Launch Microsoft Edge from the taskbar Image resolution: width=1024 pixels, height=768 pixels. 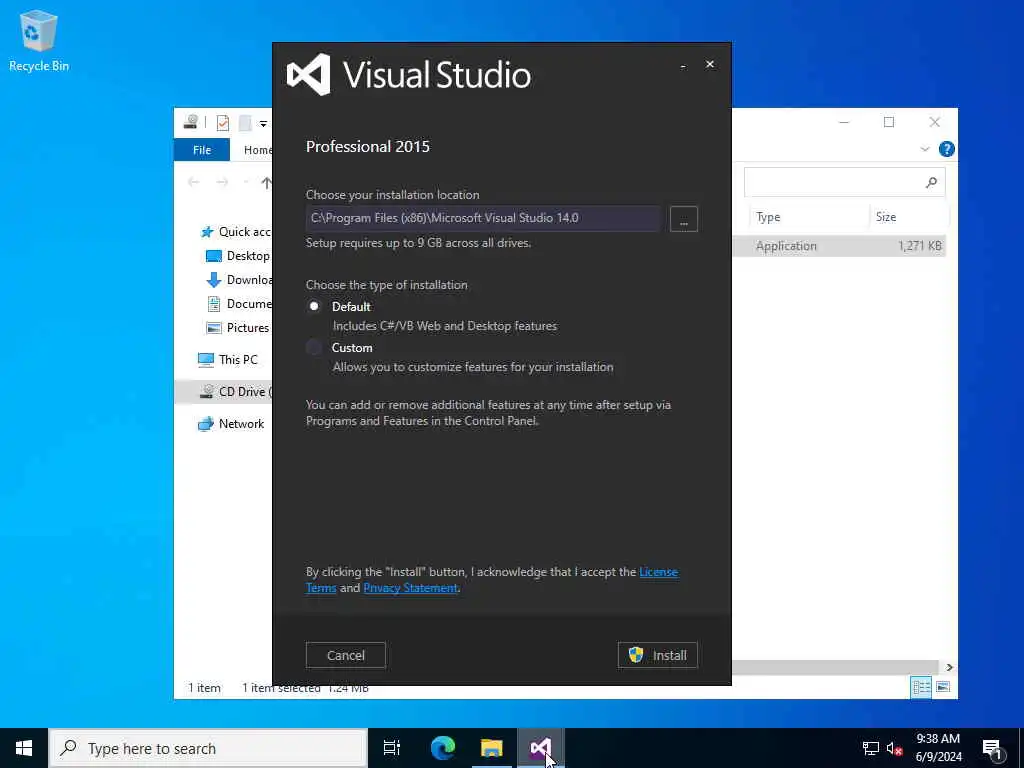[x=442, y=748]
